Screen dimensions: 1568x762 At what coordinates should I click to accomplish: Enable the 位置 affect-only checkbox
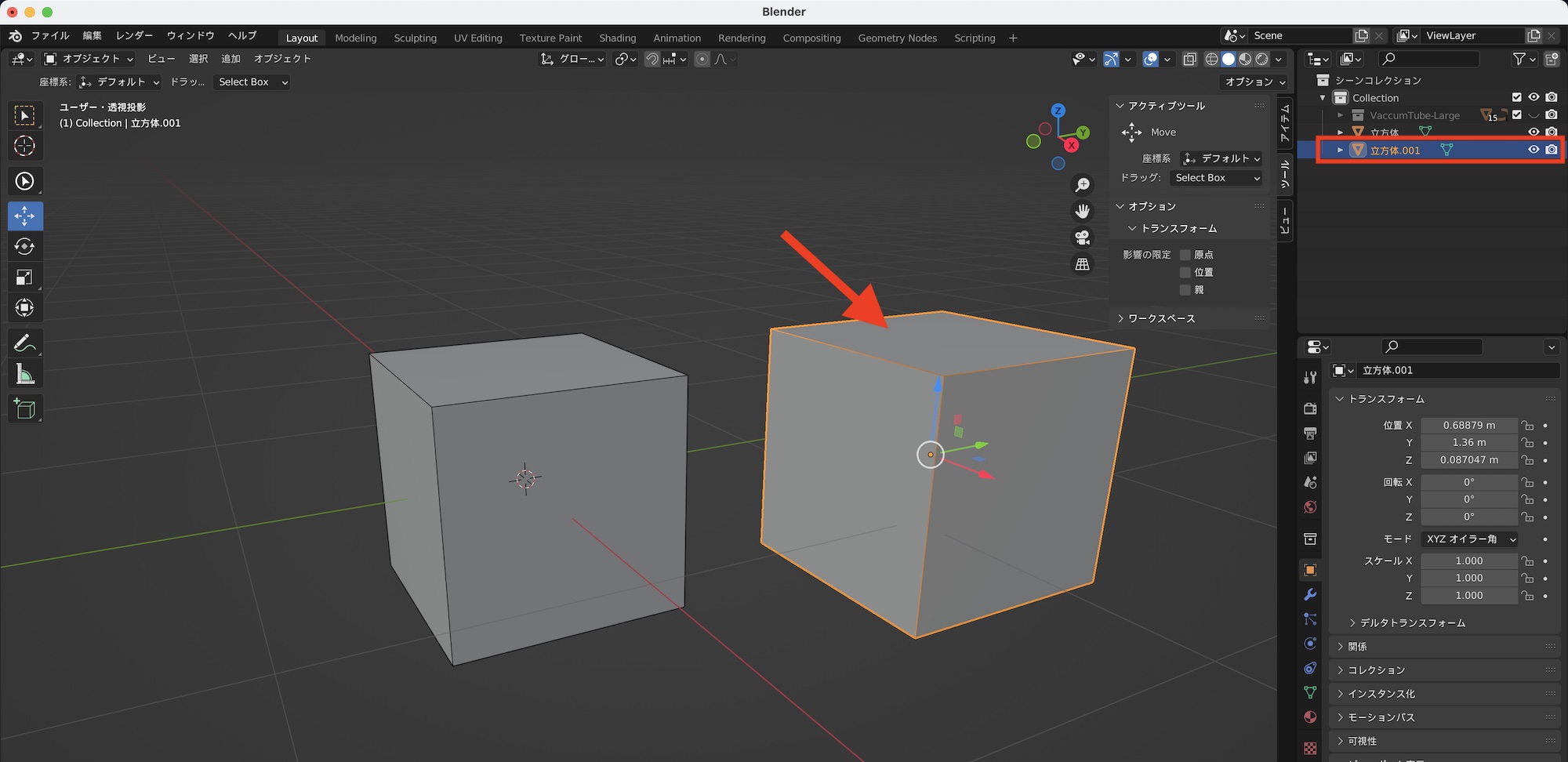pos(1185,272)
